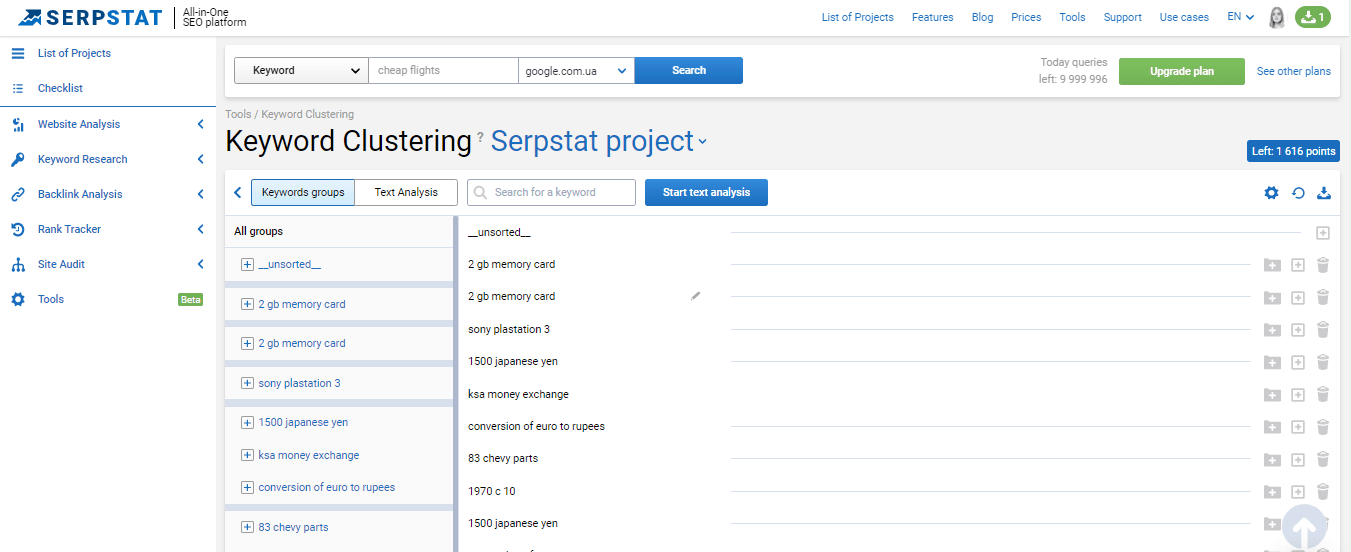Open Use cases in the top navigation
The width and height of the screenshot is (1351, 552).
pos(1184,17)
